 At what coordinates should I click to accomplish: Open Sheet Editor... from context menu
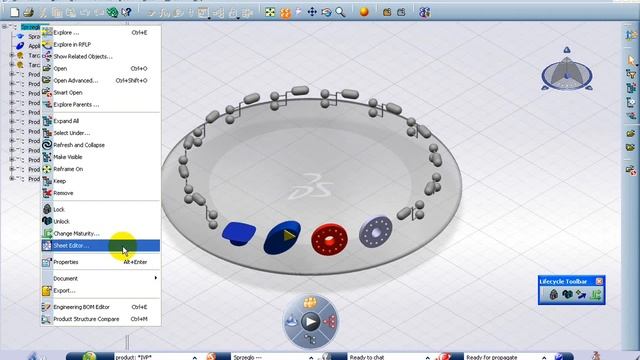100,245
